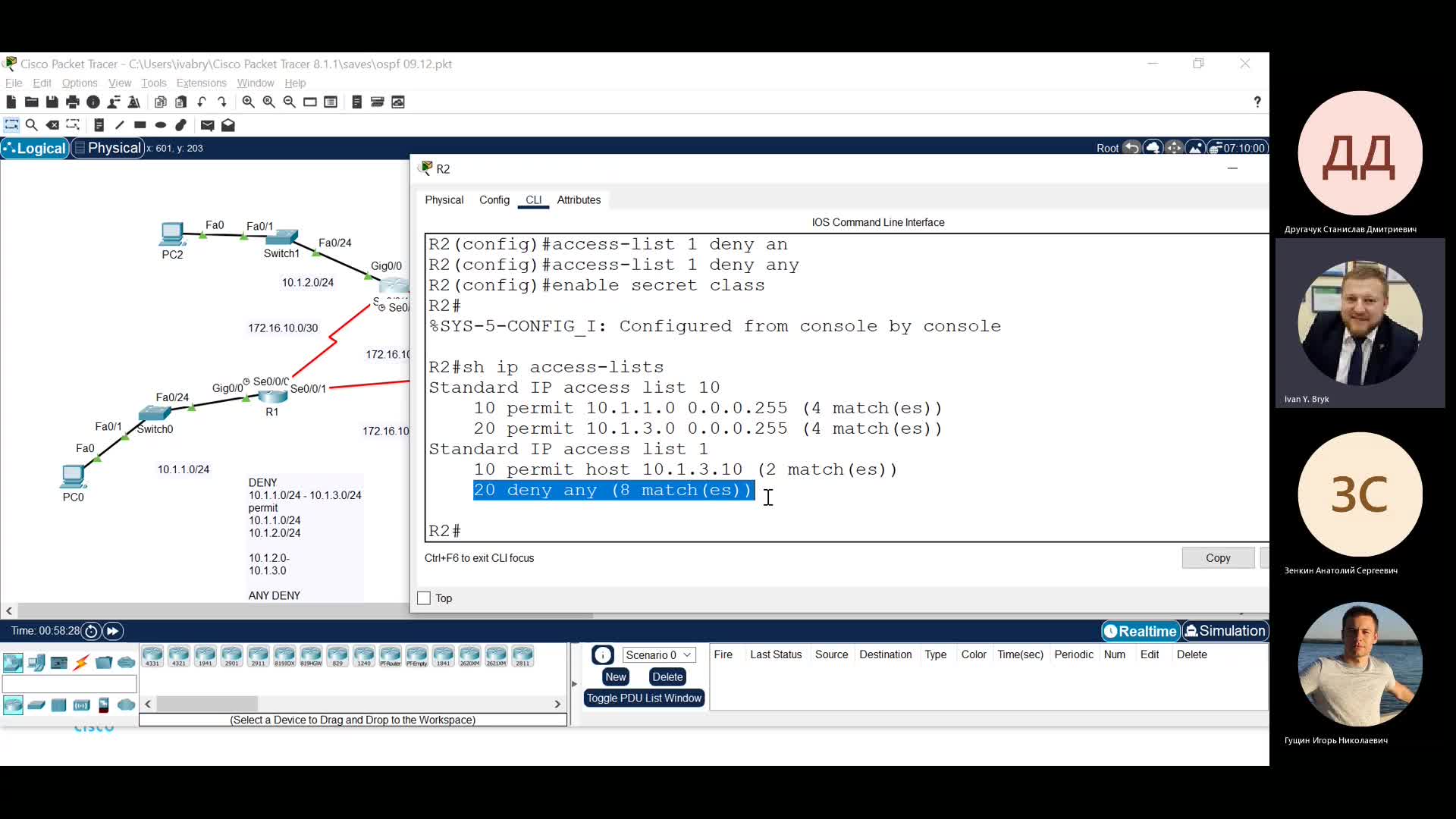Click the Add Complex PDU open envelope icon
The height and width of the screenshot is (819, 1456).
(228, 125)
